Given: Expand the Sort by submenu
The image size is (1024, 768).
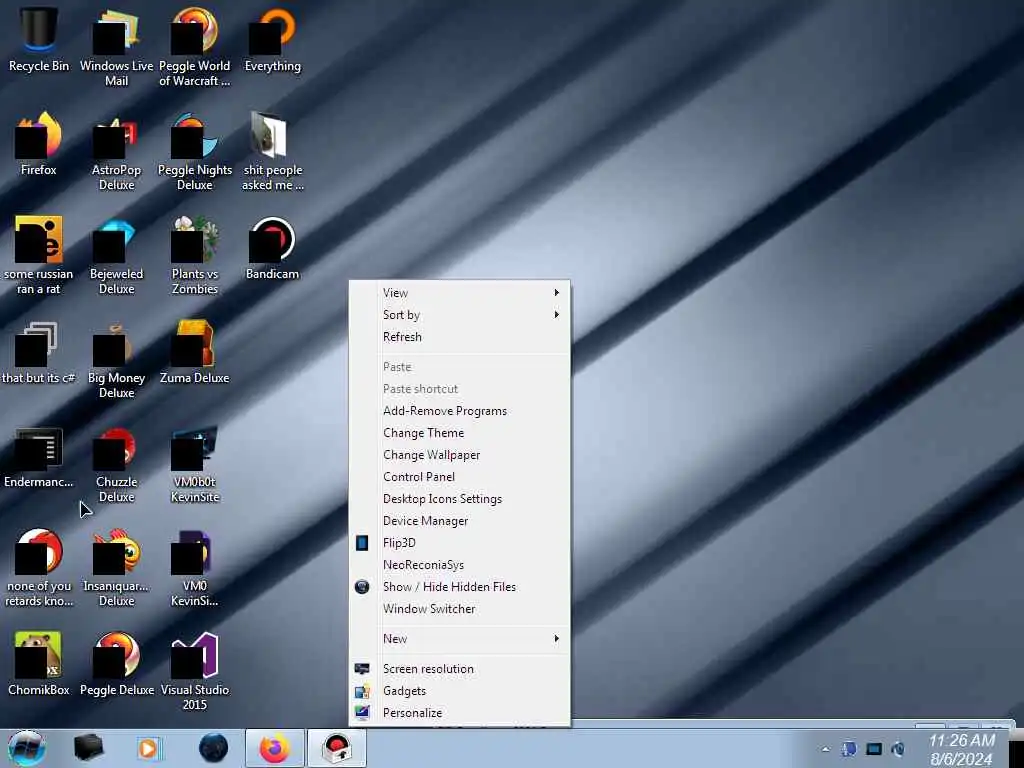Looking at the screenshot, I should click(460, 315).
